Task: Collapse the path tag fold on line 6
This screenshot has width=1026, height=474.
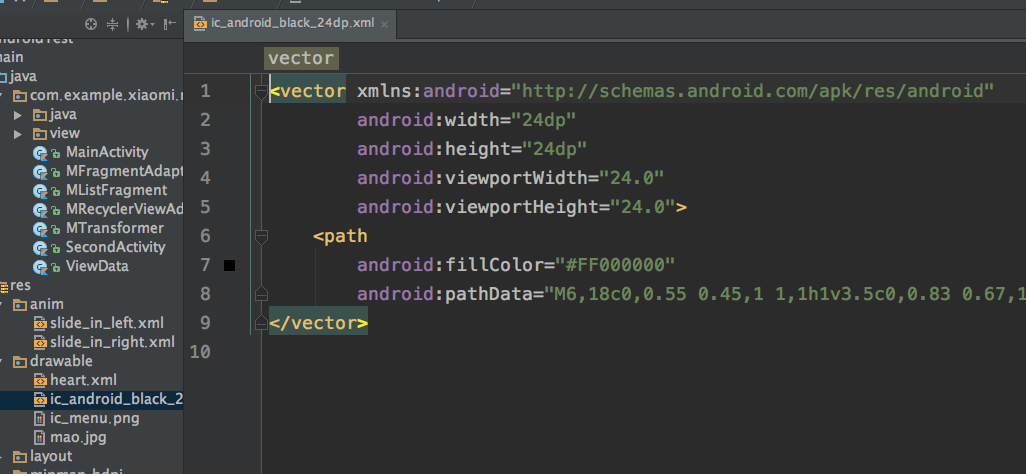Action: 261,237
